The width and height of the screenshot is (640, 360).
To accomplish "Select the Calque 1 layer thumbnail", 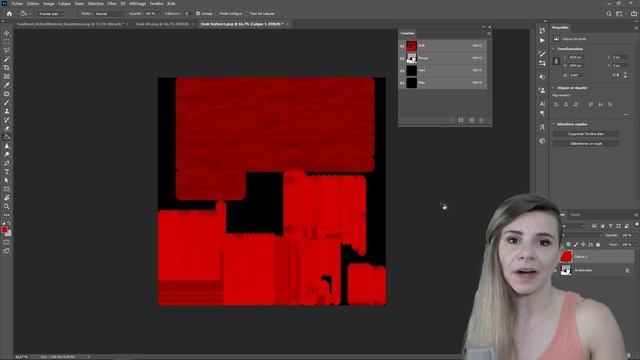I will click(566, 257).
